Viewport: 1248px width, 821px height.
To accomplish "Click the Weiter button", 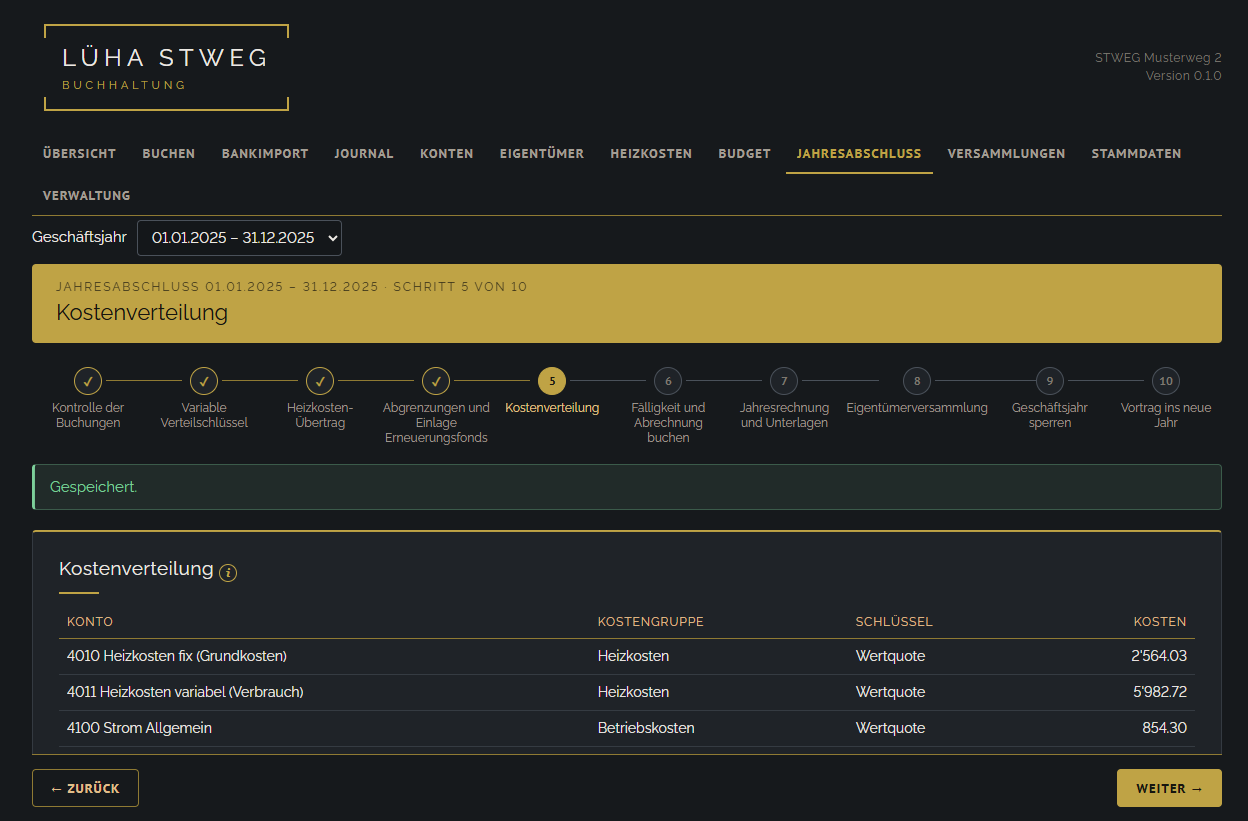I will click(1169, 788).
